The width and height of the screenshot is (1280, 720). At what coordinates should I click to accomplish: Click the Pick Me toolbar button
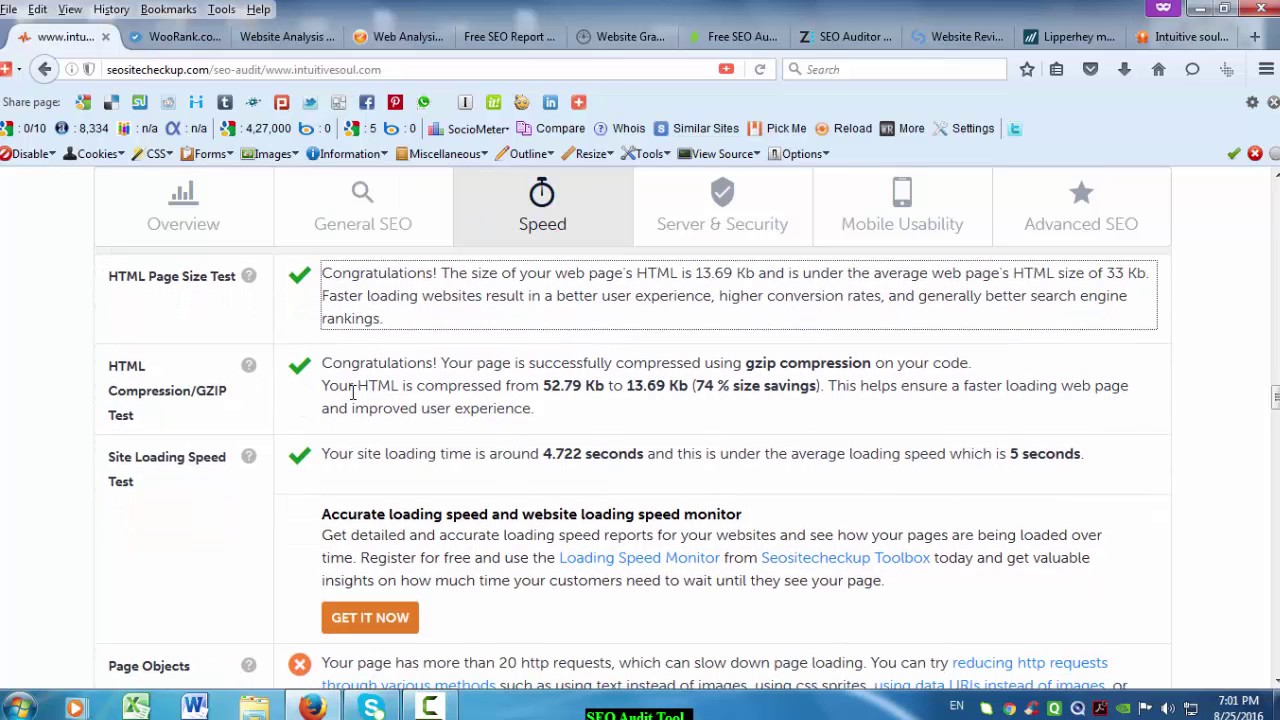click(777, 128)
